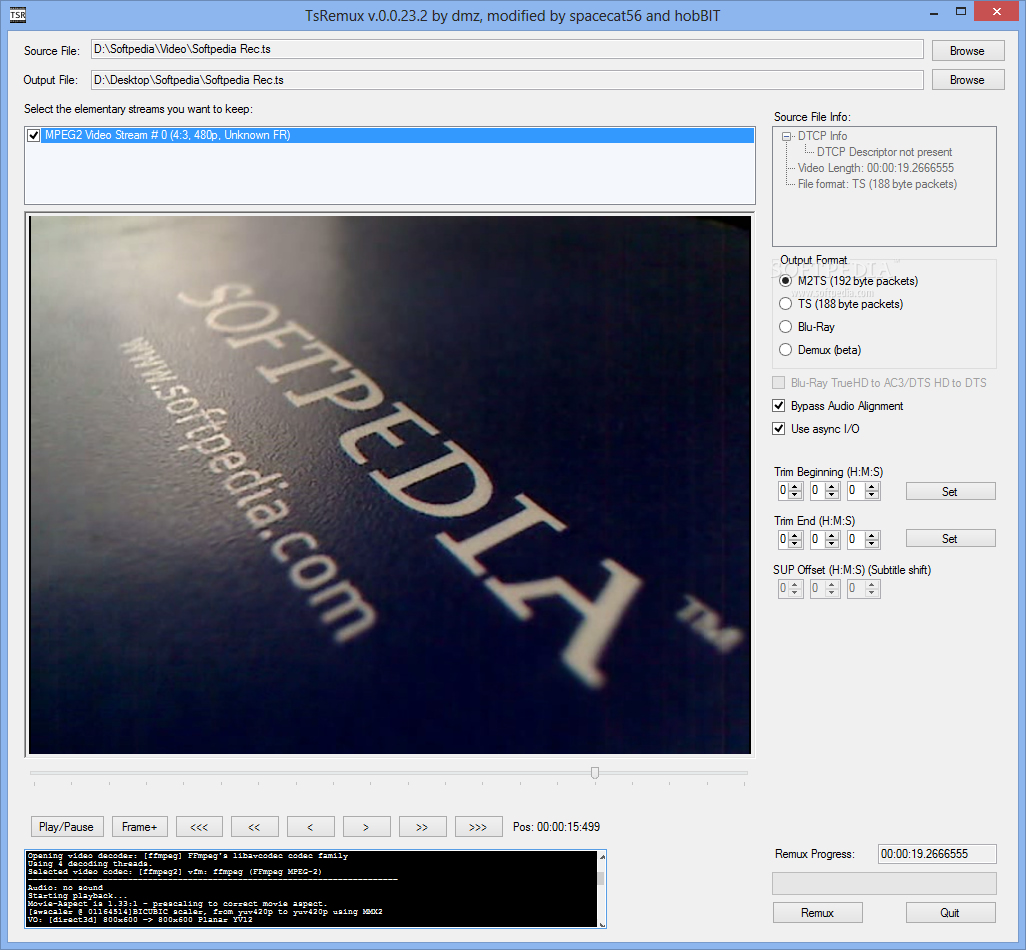
Task: Click the TSR application icon in title bar
Action: (18, 15)
